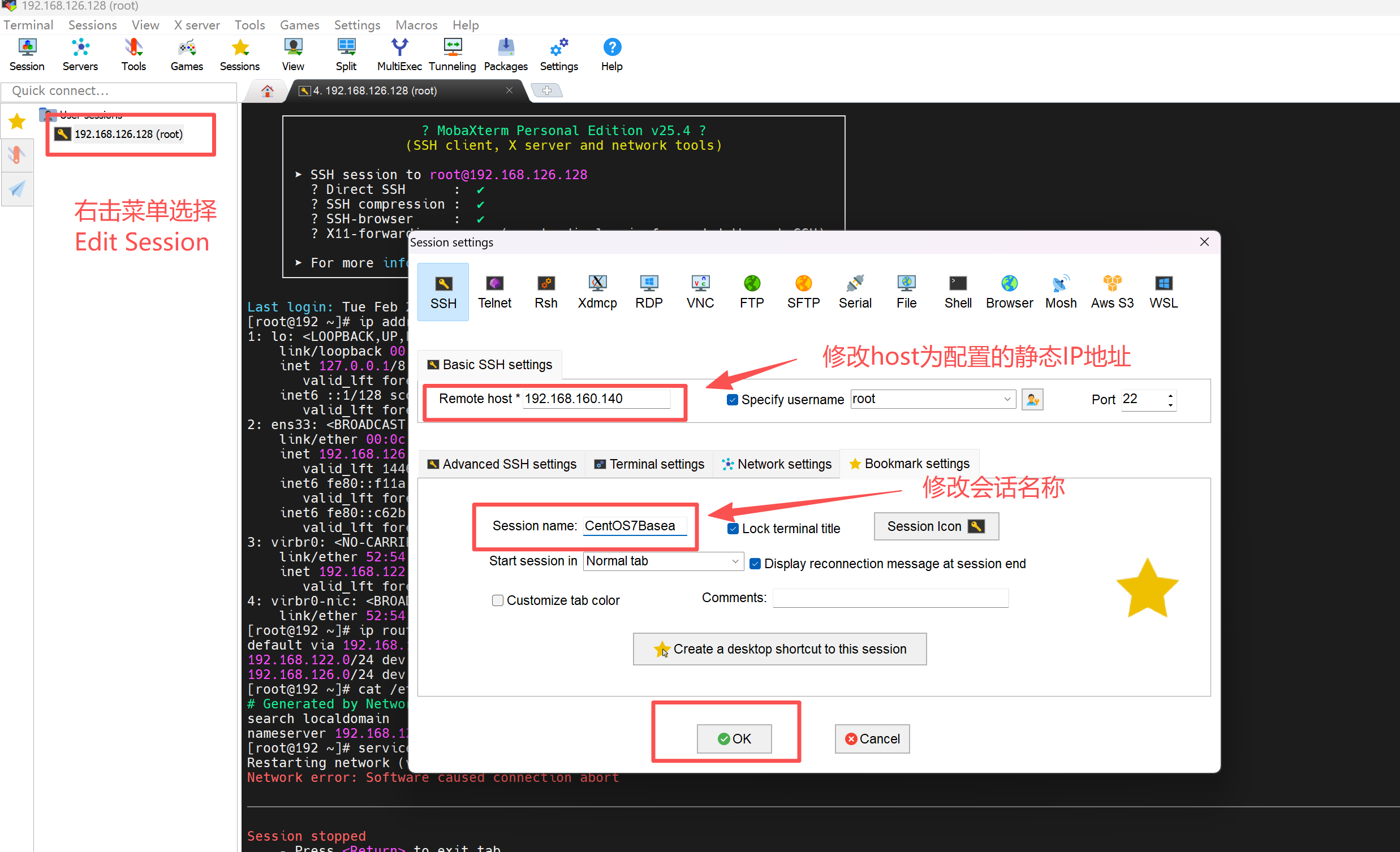Click the Comments input field
This screenshot has height=852, width=1400.
pos(890,598)
